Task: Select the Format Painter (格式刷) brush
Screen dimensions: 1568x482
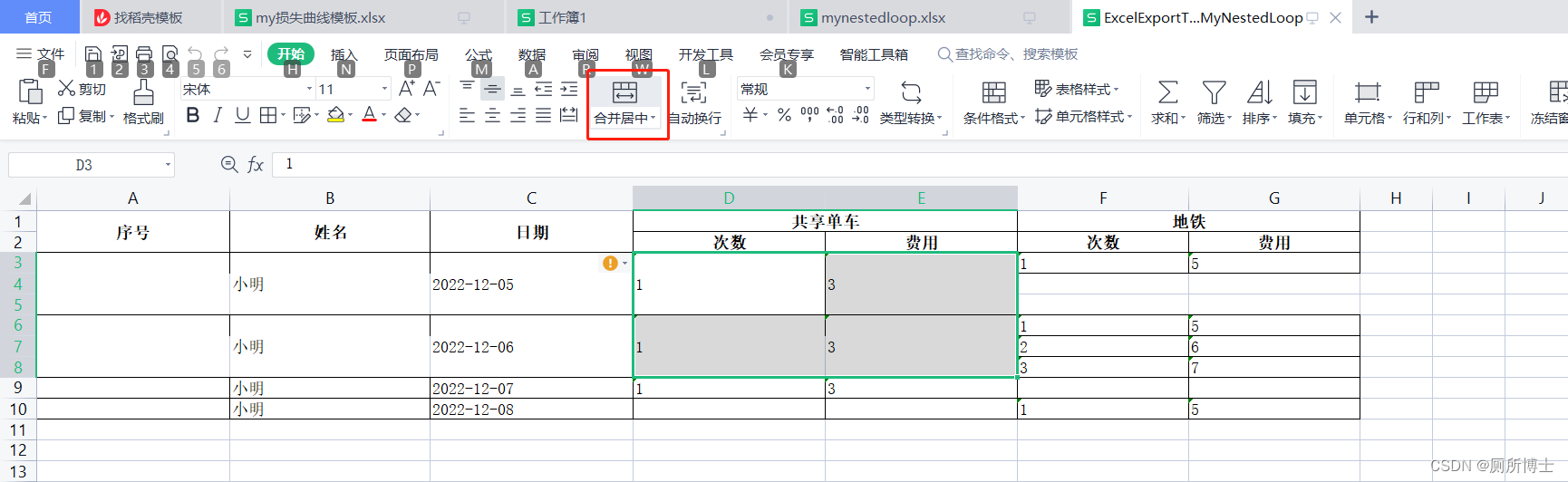Action: [143, 101]
